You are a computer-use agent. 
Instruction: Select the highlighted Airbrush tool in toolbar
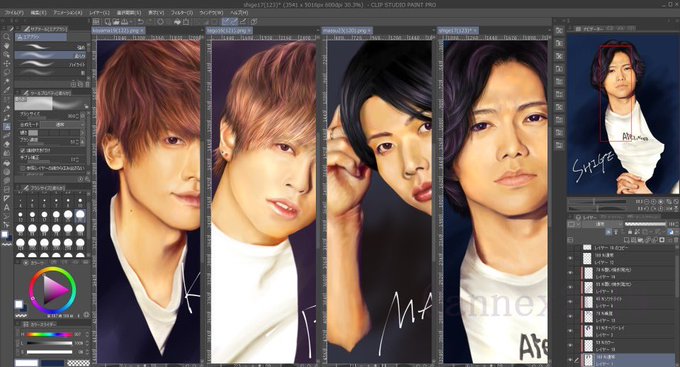[6, 127]
